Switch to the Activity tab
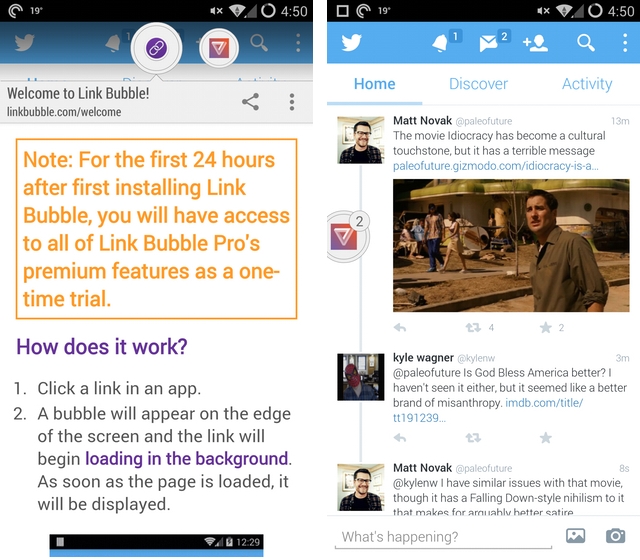 [586, 84]
